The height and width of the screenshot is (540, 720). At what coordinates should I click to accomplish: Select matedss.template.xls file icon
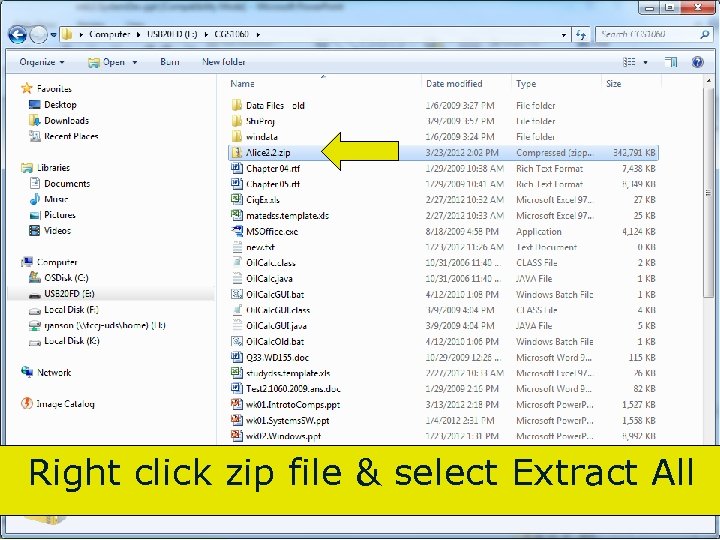[x=236, y=215]
